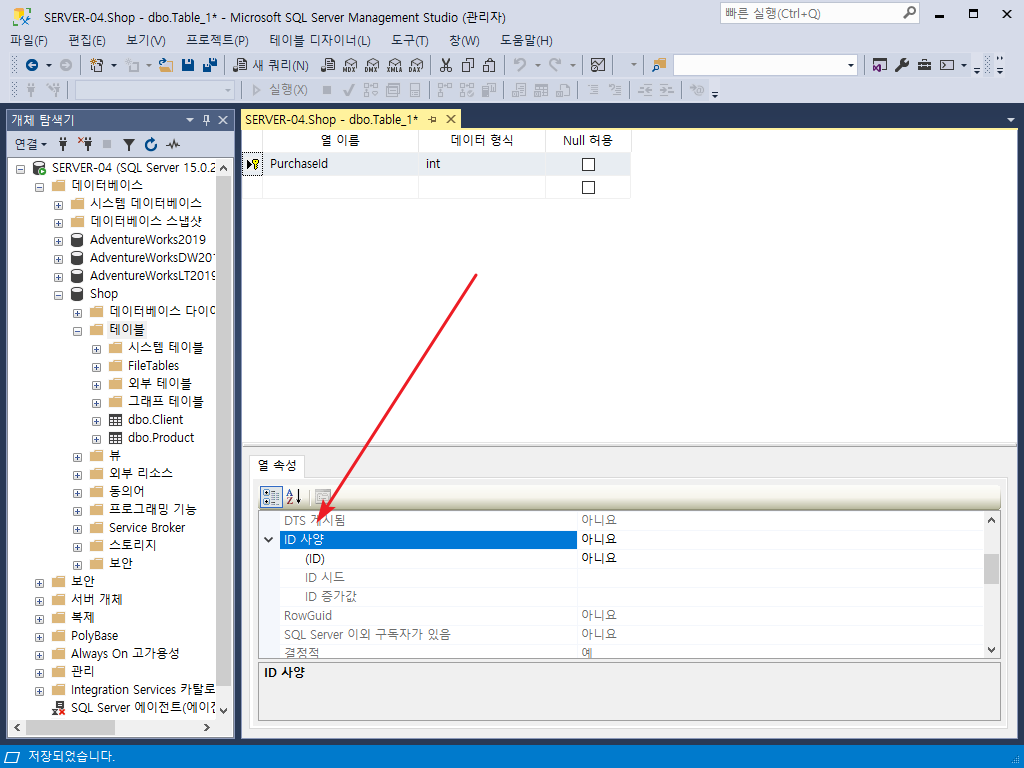
Task: Collapse the ID 사양 property group
Action: [268, 540]
